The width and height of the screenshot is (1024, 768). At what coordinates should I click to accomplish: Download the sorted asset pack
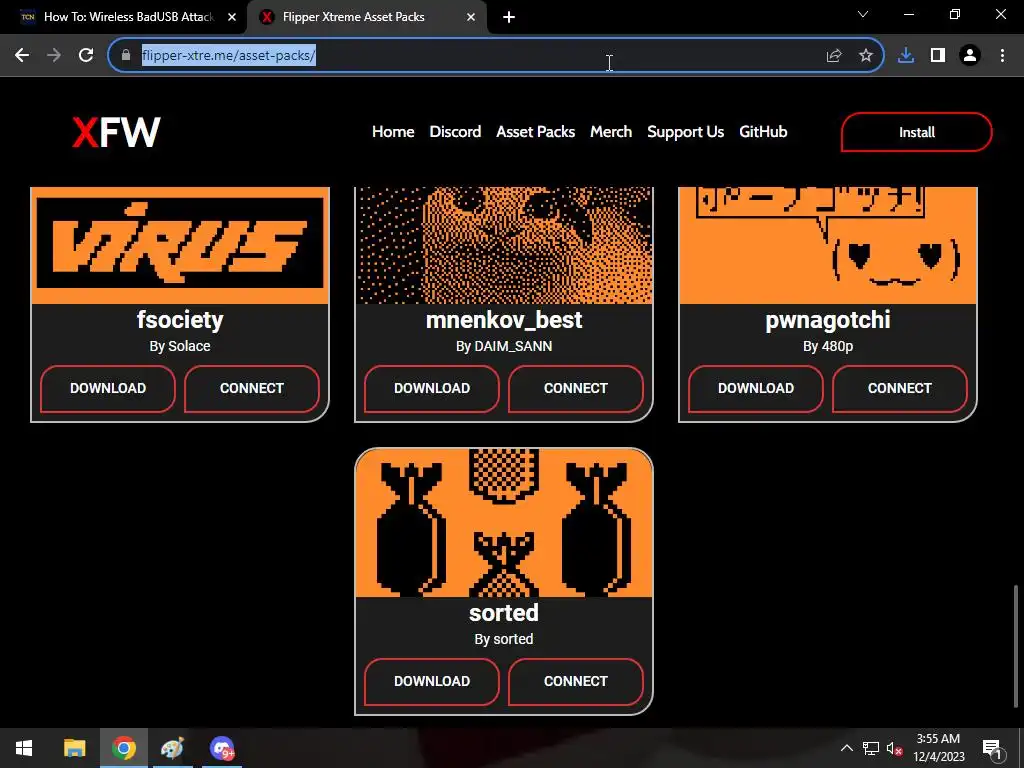tap(432, 681)
